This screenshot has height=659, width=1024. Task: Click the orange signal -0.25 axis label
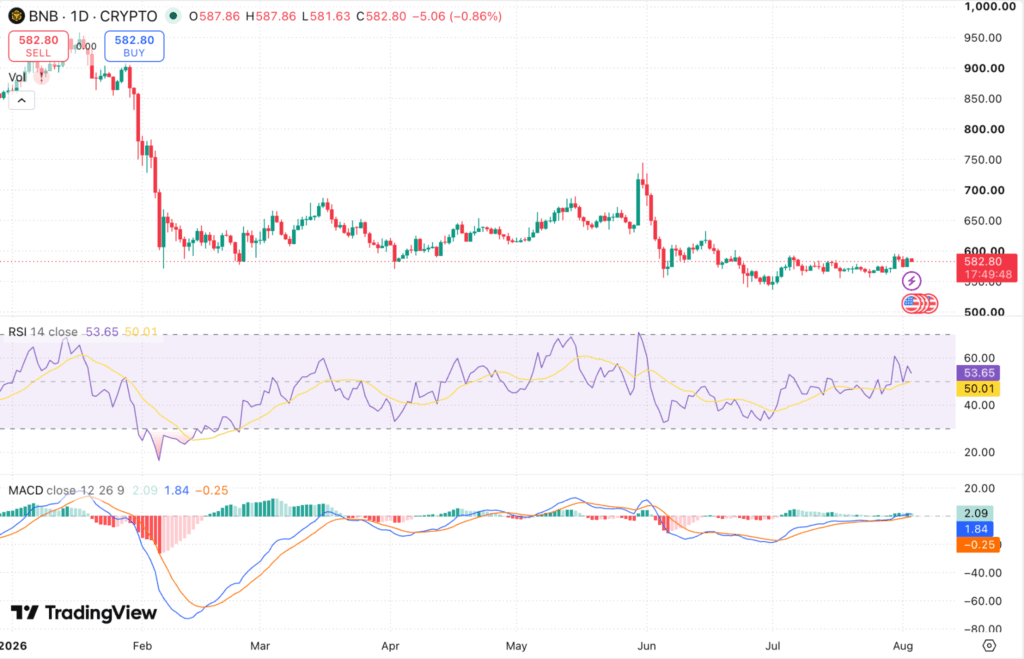pyautogui.click(x=978, y=545)
